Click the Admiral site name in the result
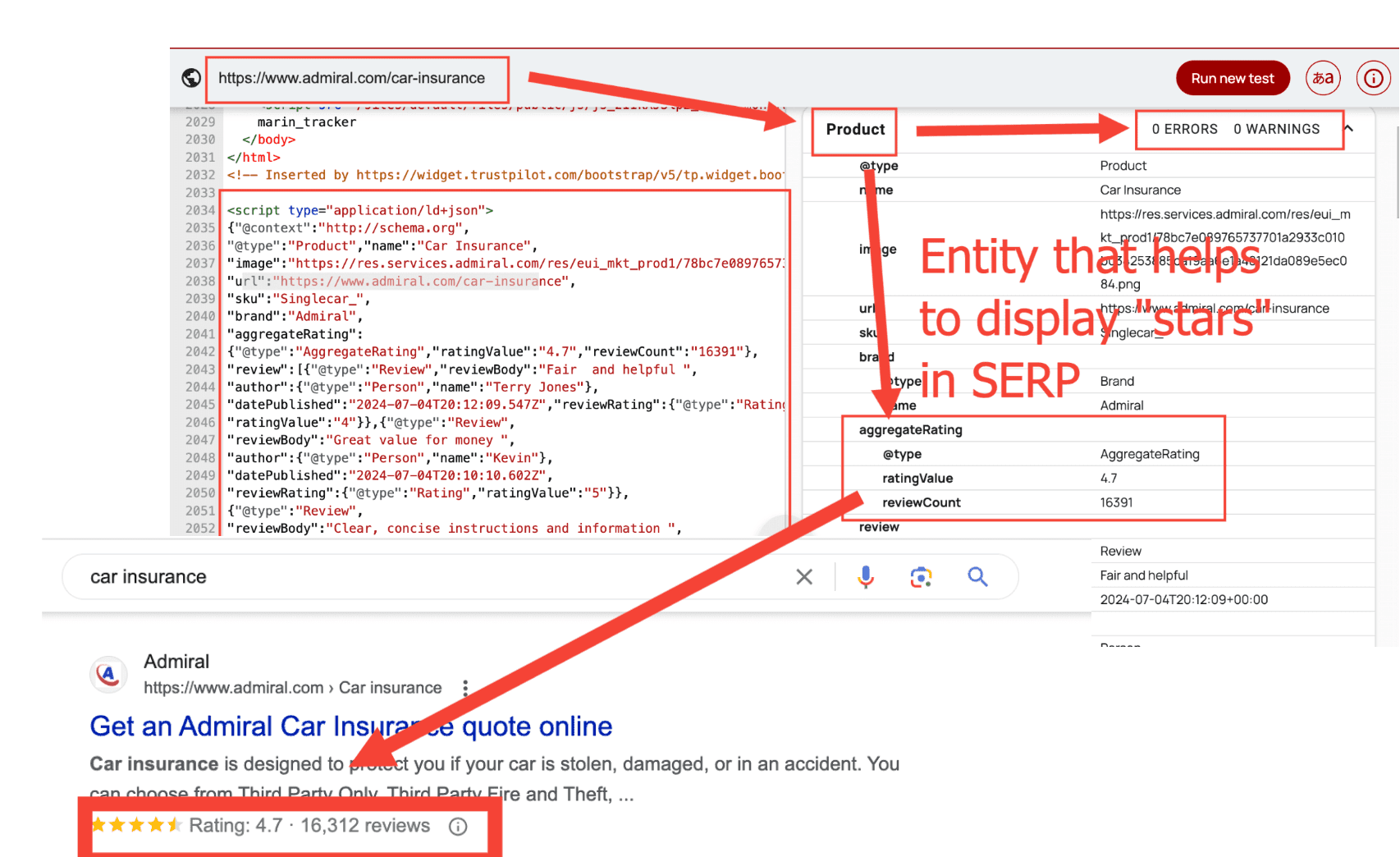The image size is (1400, 857). tap(176, 662)
